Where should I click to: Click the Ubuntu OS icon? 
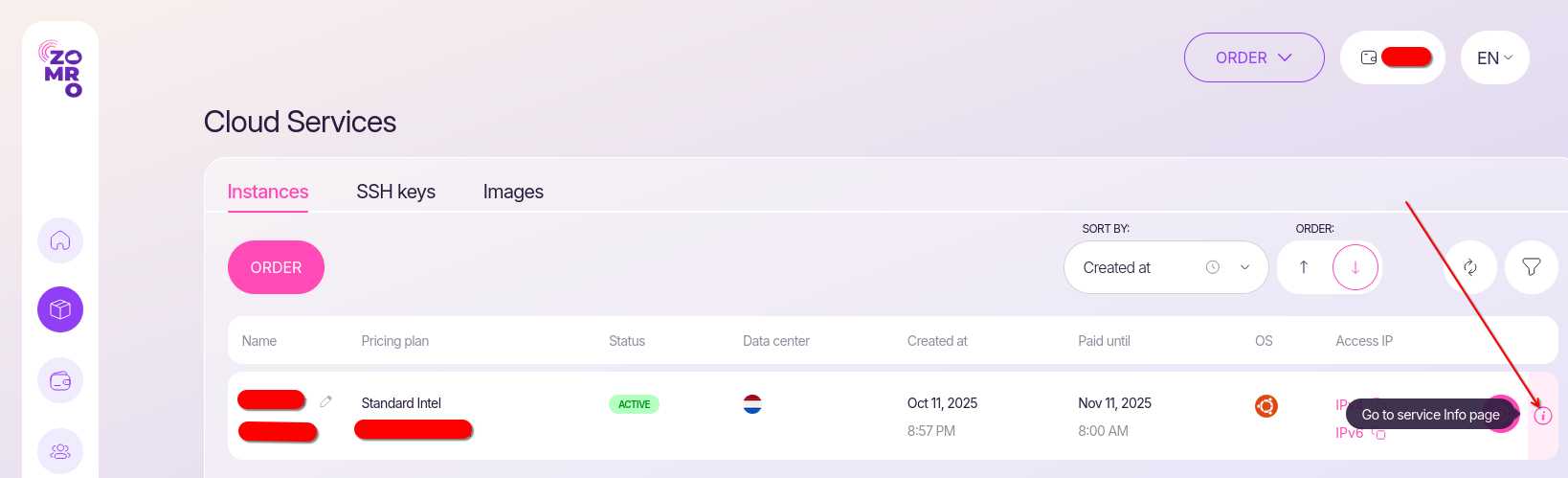tap(1266, 406)
